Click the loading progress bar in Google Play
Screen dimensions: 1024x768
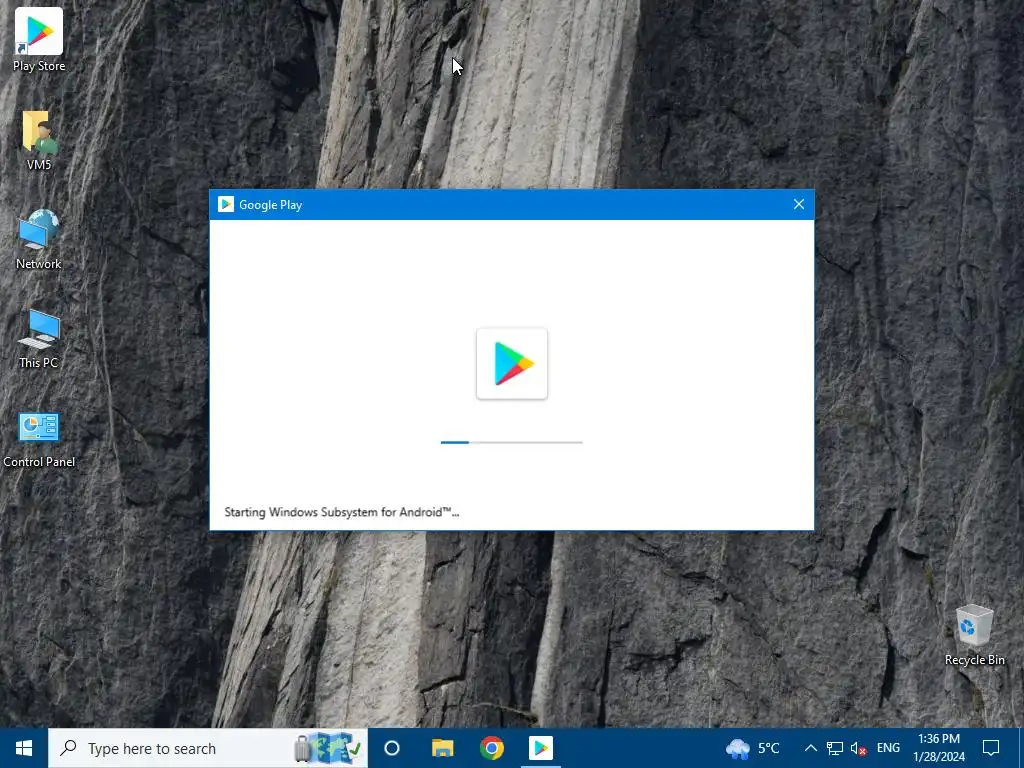(512, 442)
